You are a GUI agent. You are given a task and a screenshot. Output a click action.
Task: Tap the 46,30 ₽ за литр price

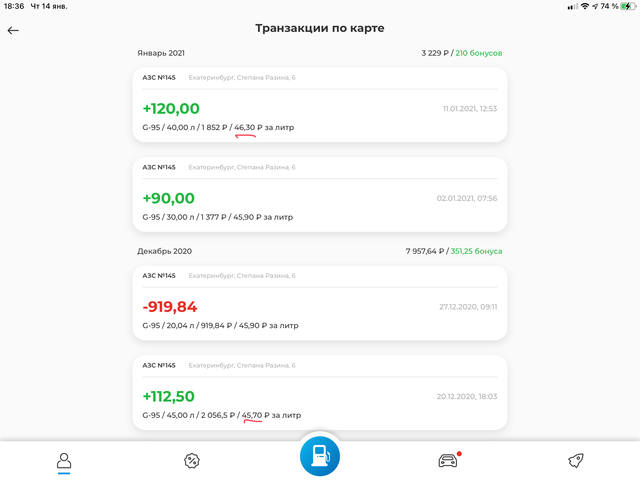264,127
